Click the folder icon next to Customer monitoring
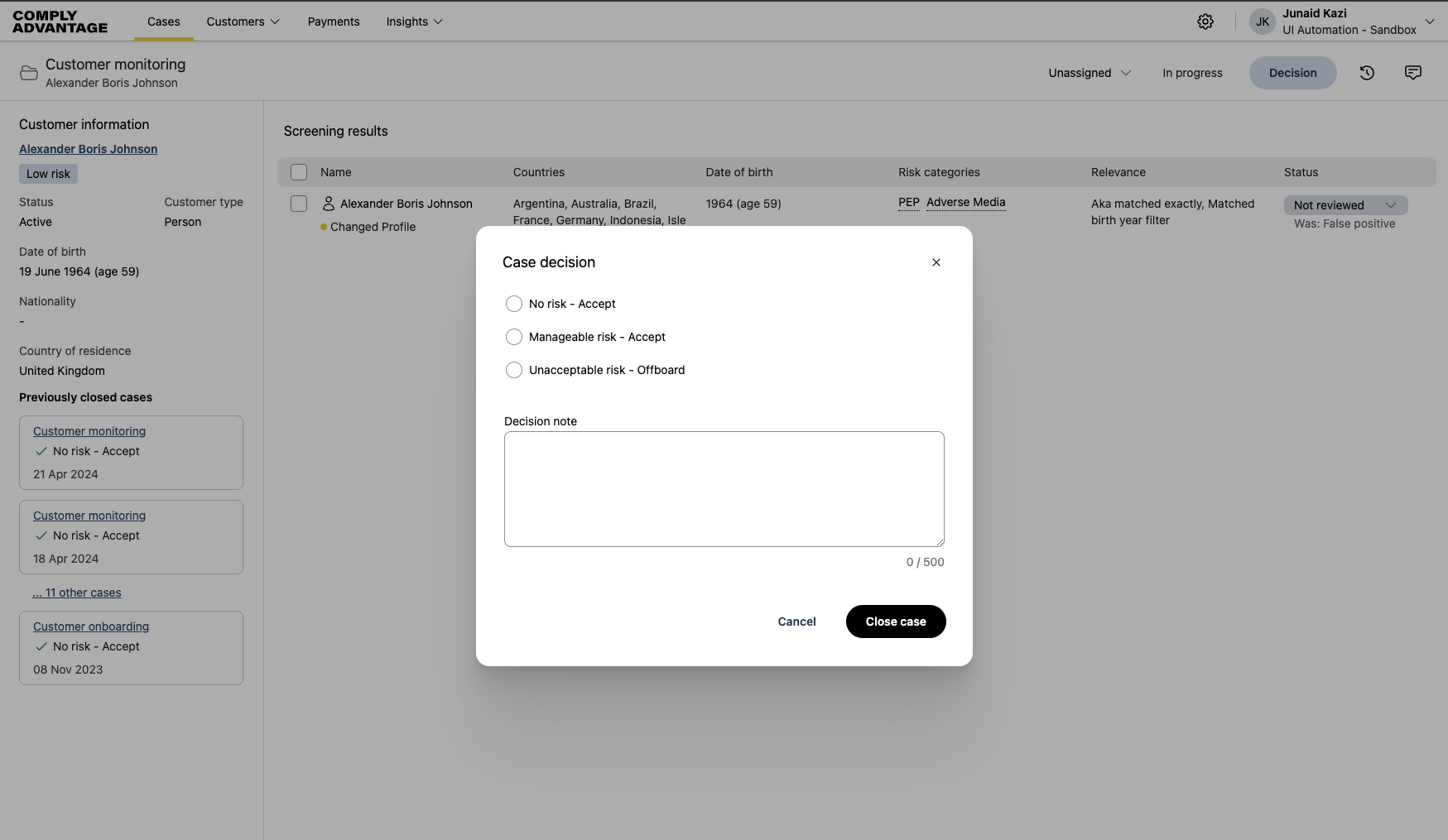The height and width of the screenshot is (840, 1448). pyautogui.click(x=27, y=73)
